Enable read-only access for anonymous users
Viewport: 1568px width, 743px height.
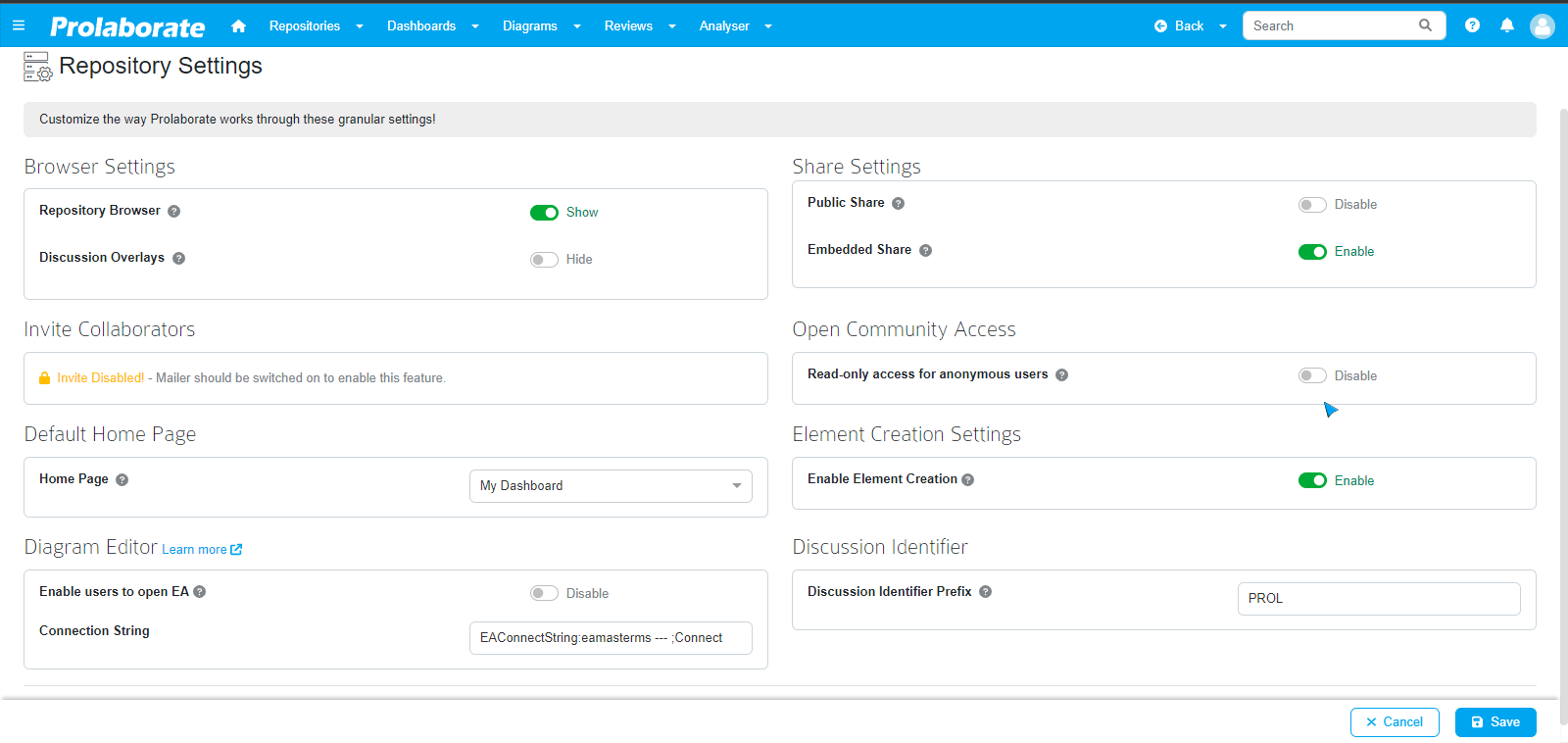tap(1312, 375)
